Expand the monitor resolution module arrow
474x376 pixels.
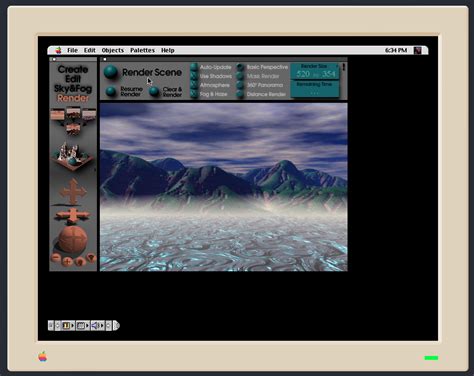(x=87, y=325)
